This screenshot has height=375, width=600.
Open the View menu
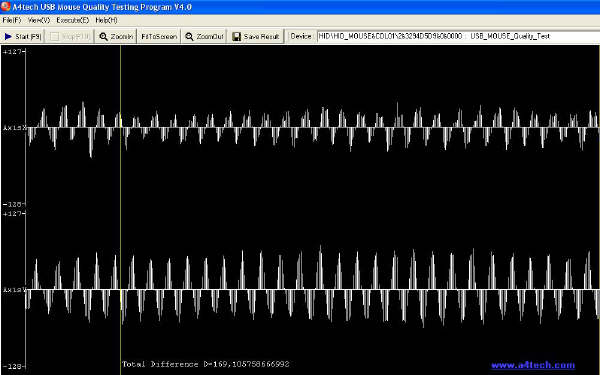[x=39, y=20]
